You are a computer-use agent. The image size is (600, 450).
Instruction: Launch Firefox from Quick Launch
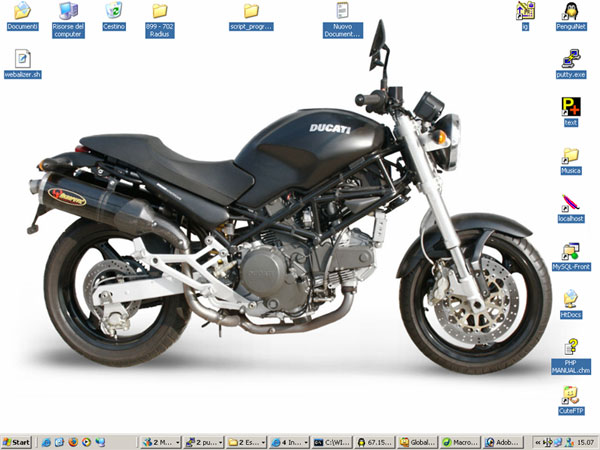[73, 442]
